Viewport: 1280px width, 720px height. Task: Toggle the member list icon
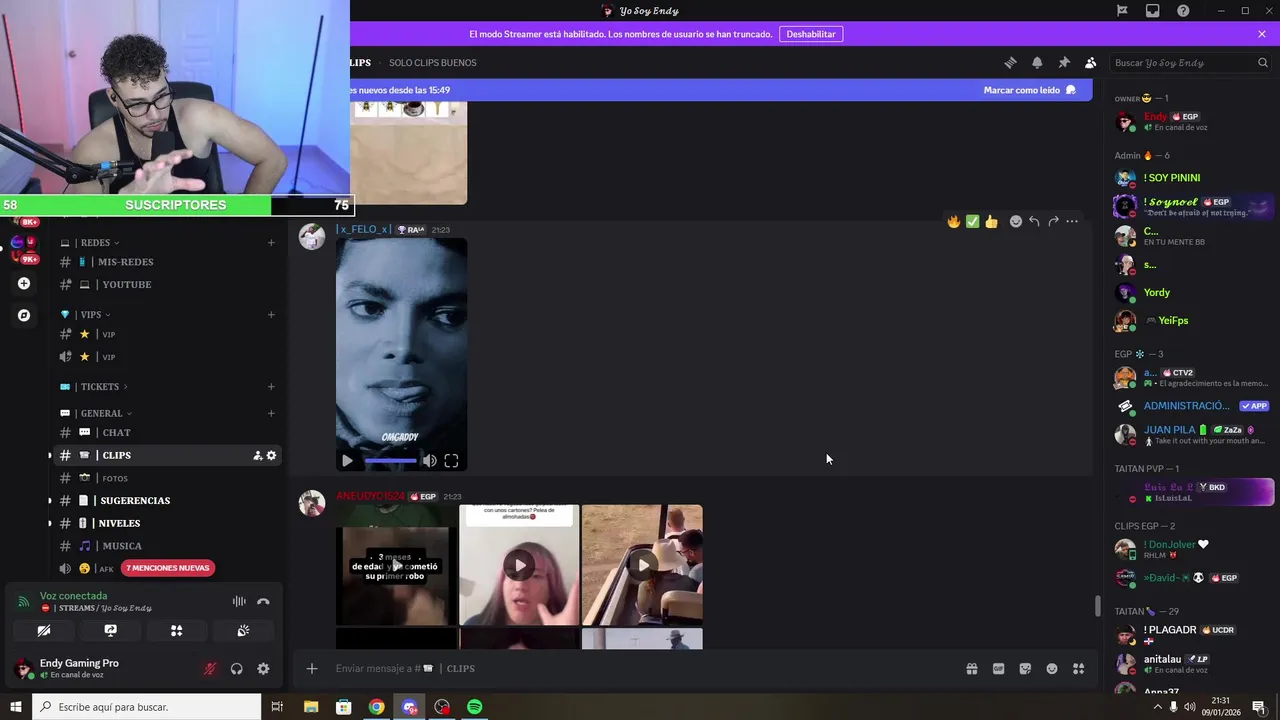click(x=1090, y=62)
